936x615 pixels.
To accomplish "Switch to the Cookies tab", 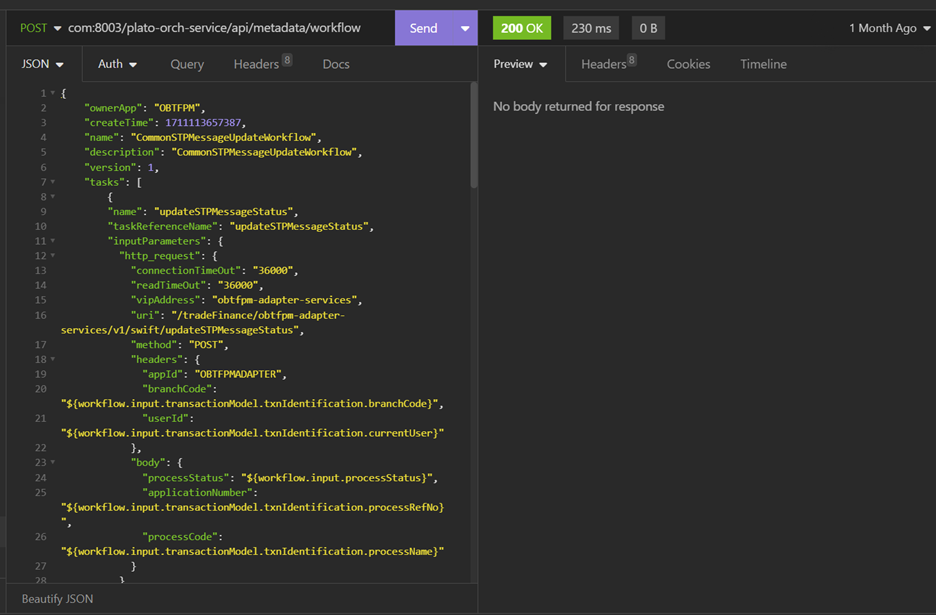I will click(x=688, y=64).
